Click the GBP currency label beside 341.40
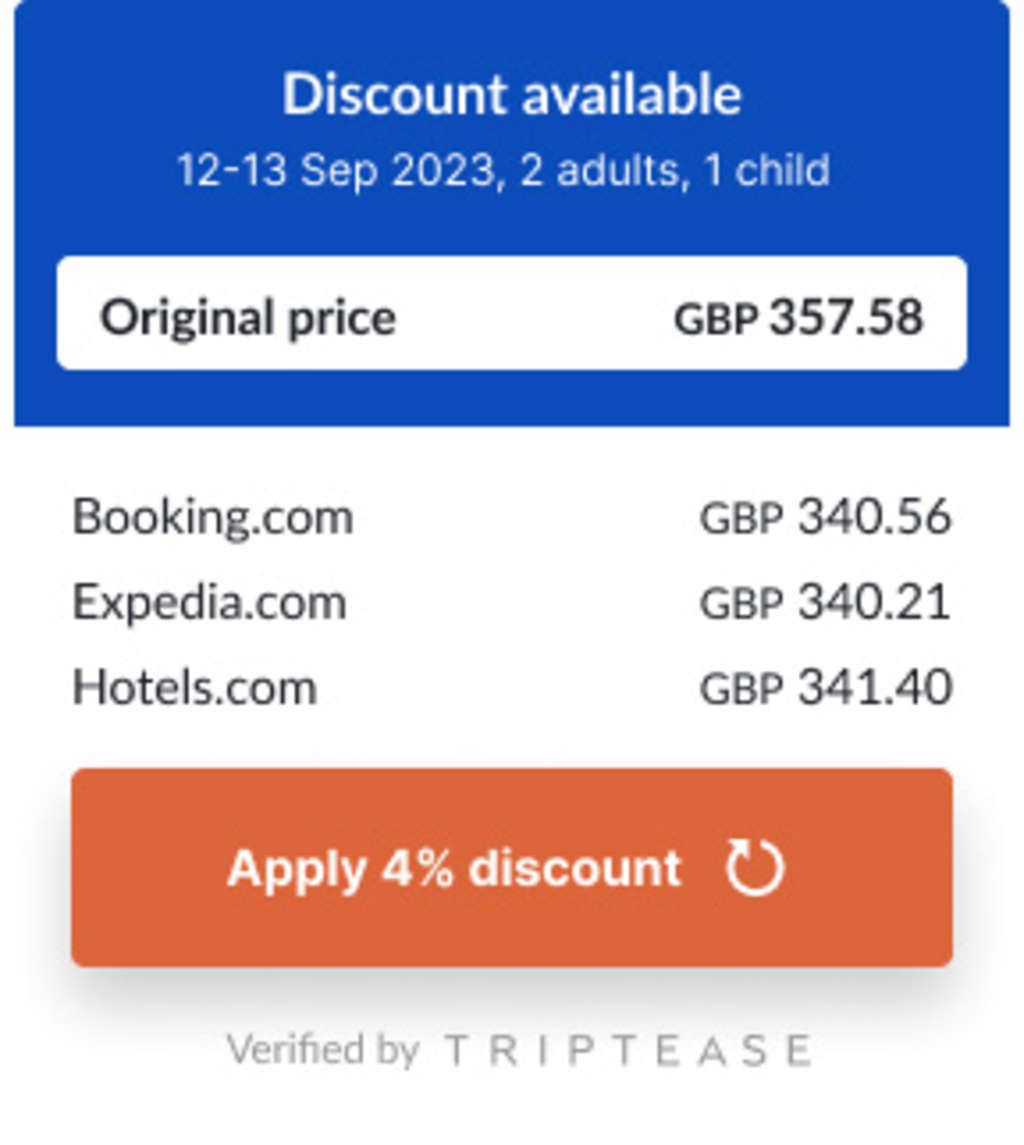 741,689
